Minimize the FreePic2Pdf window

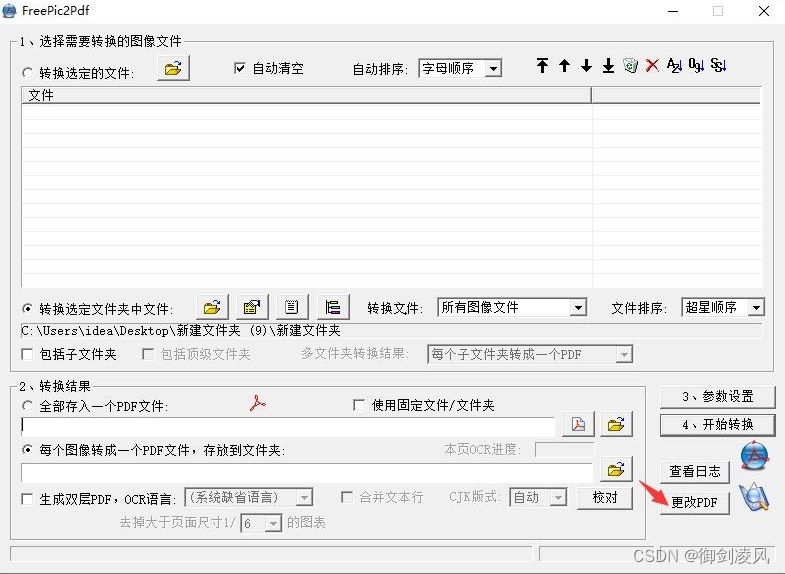673,11
